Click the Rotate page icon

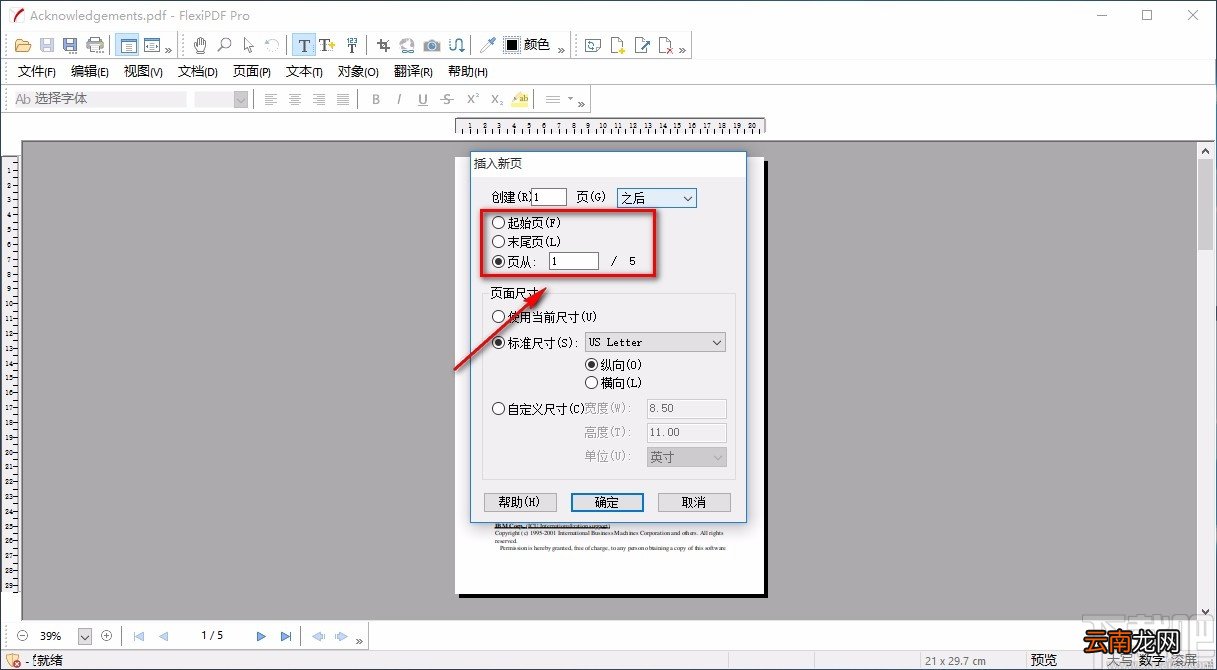coord(594,45)
